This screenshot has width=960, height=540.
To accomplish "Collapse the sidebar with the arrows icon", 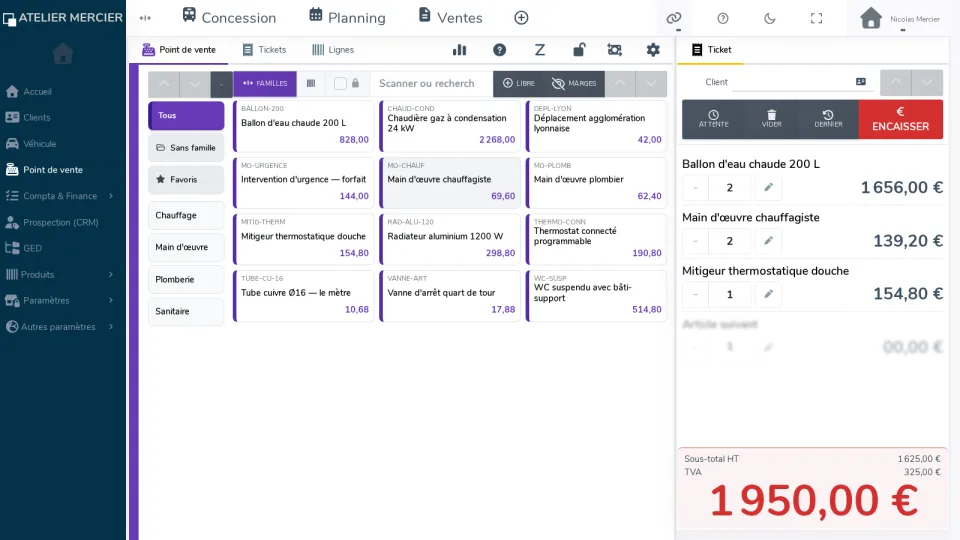I will (145, 18).
